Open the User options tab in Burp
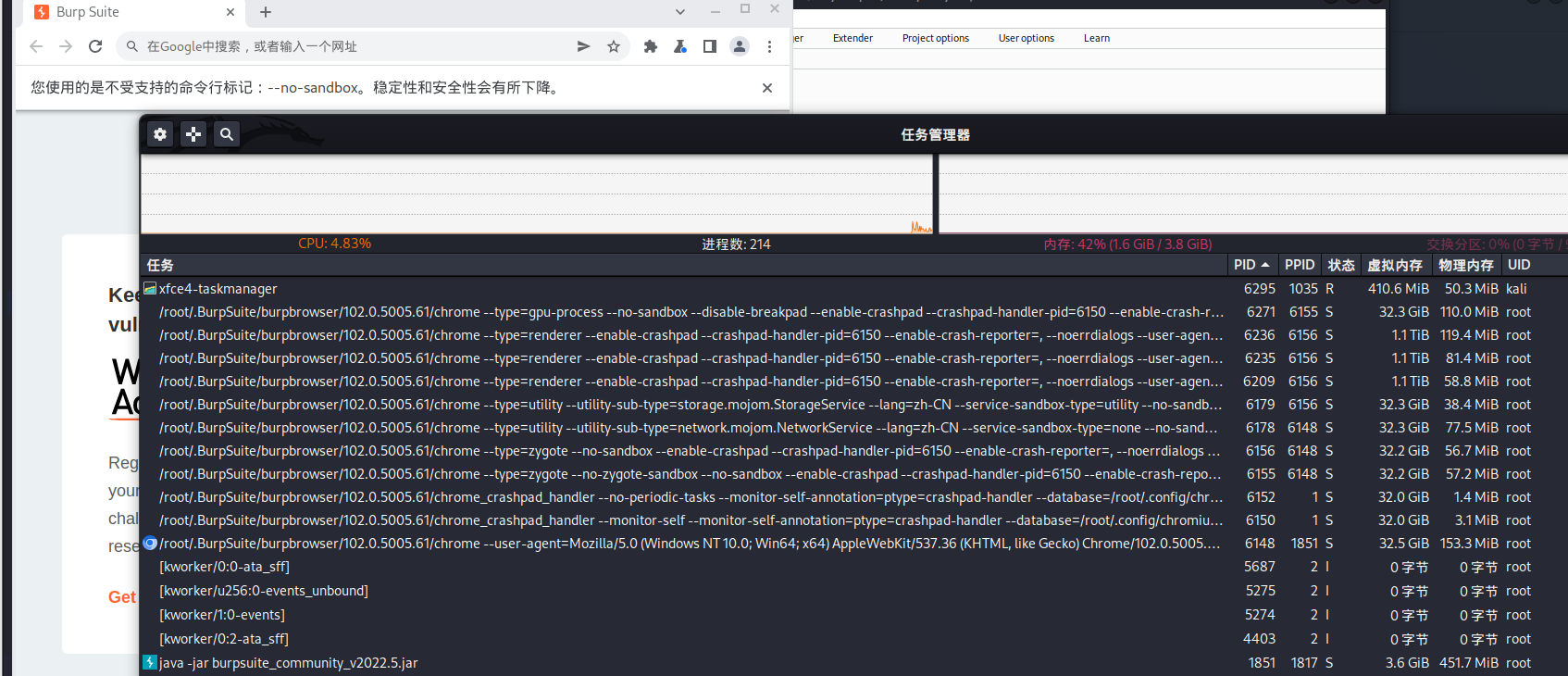Screen dimensions: 1568x676 [1027, 38]
